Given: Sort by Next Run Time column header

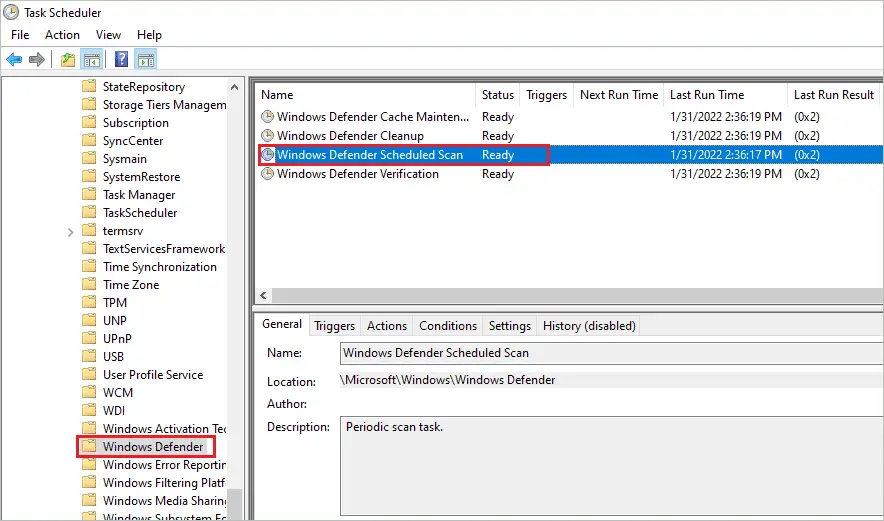Looking at the screenshot, I should point(619,95).
